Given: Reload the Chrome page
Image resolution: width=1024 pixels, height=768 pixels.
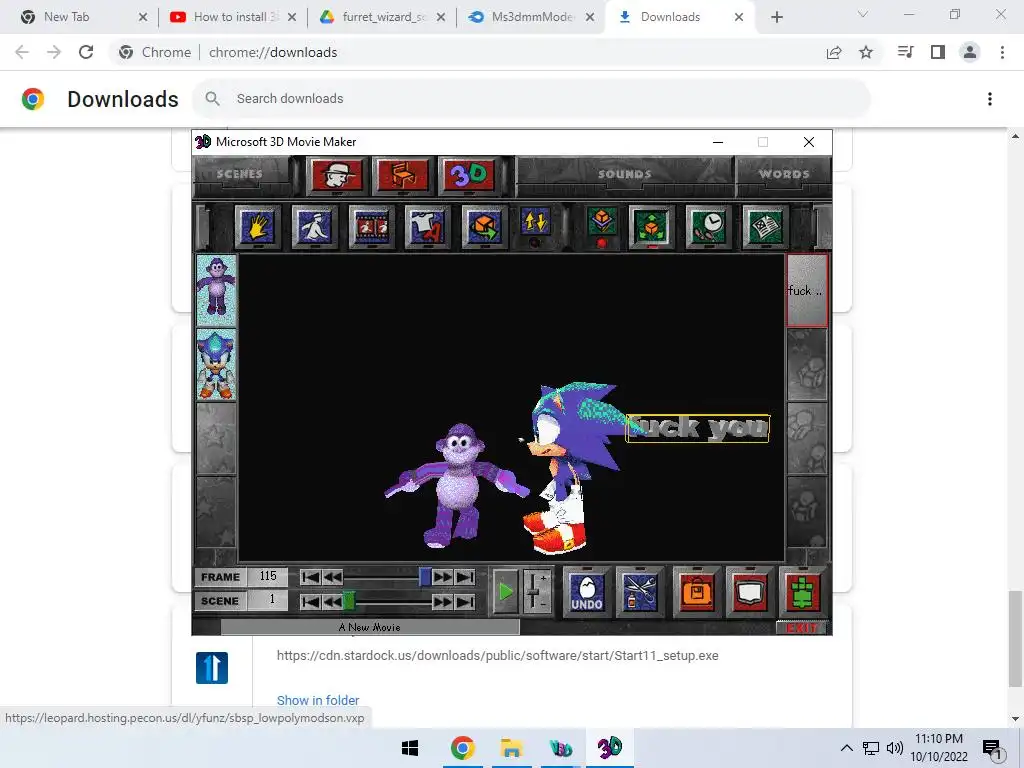Looking at the screenshot, I should (86, 52).
